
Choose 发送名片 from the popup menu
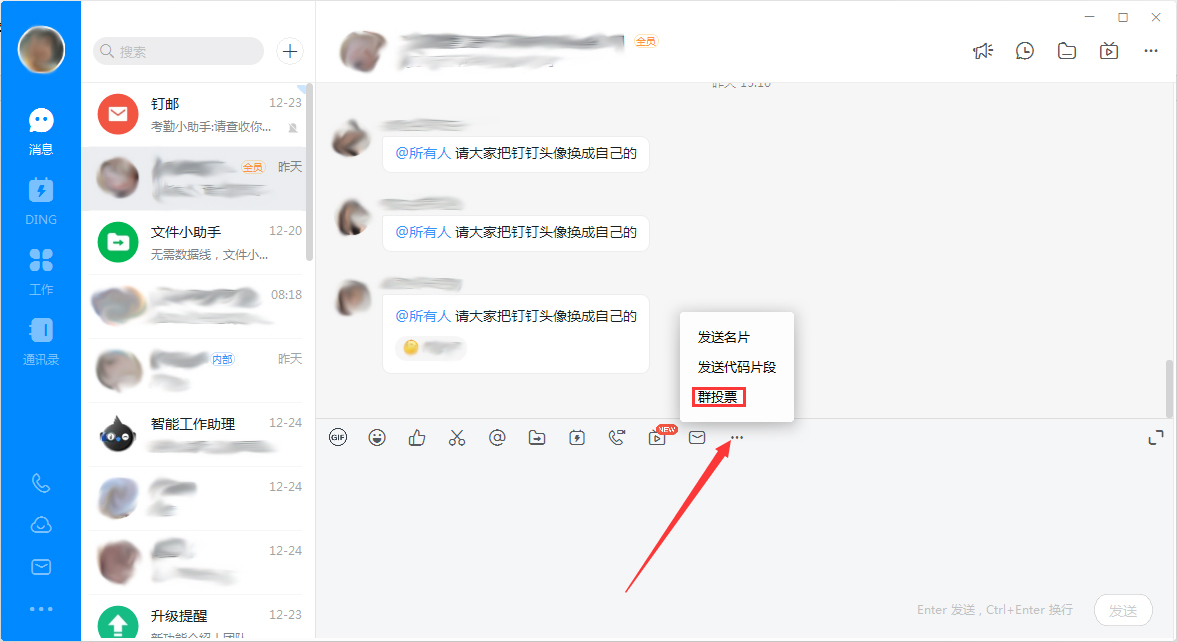(x=724, y=337)
